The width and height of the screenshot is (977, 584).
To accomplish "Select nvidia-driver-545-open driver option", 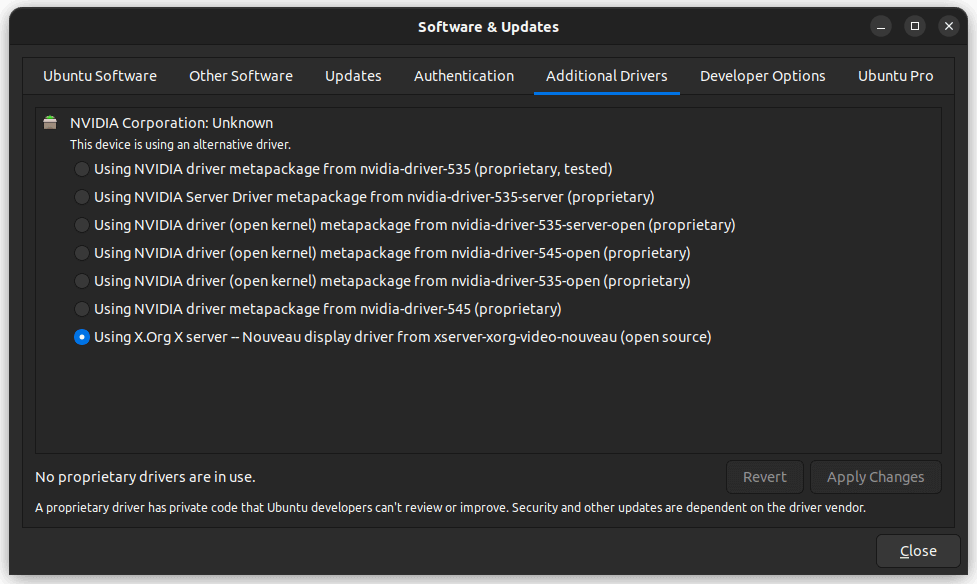I will tap(82, 253).
